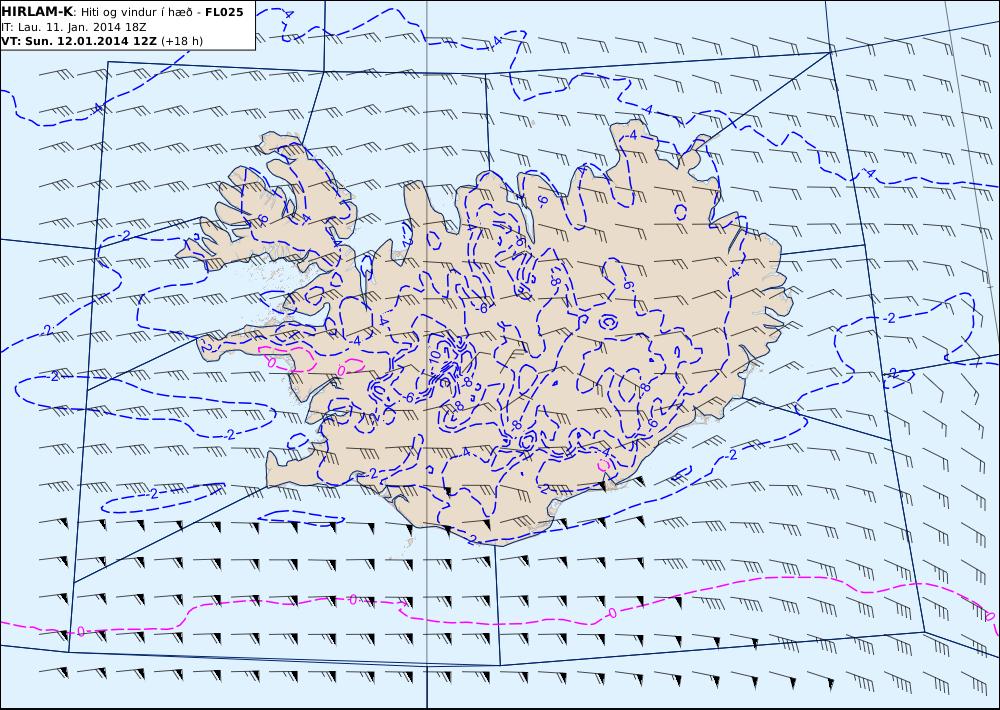
Task: Click the "IT: Lau. 11. Jan. 2014 18Z" line
Action: [73, 27]
